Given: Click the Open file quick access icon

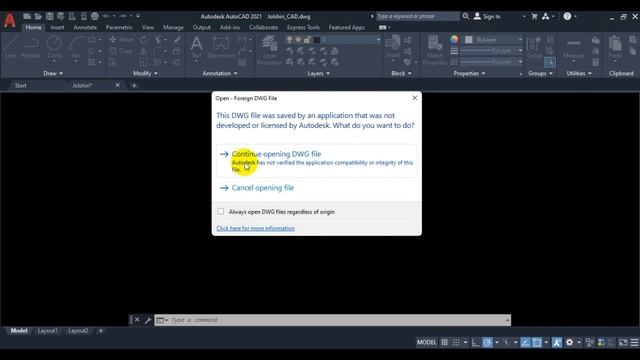Looking at the screenshot, I should coord(38,16).
